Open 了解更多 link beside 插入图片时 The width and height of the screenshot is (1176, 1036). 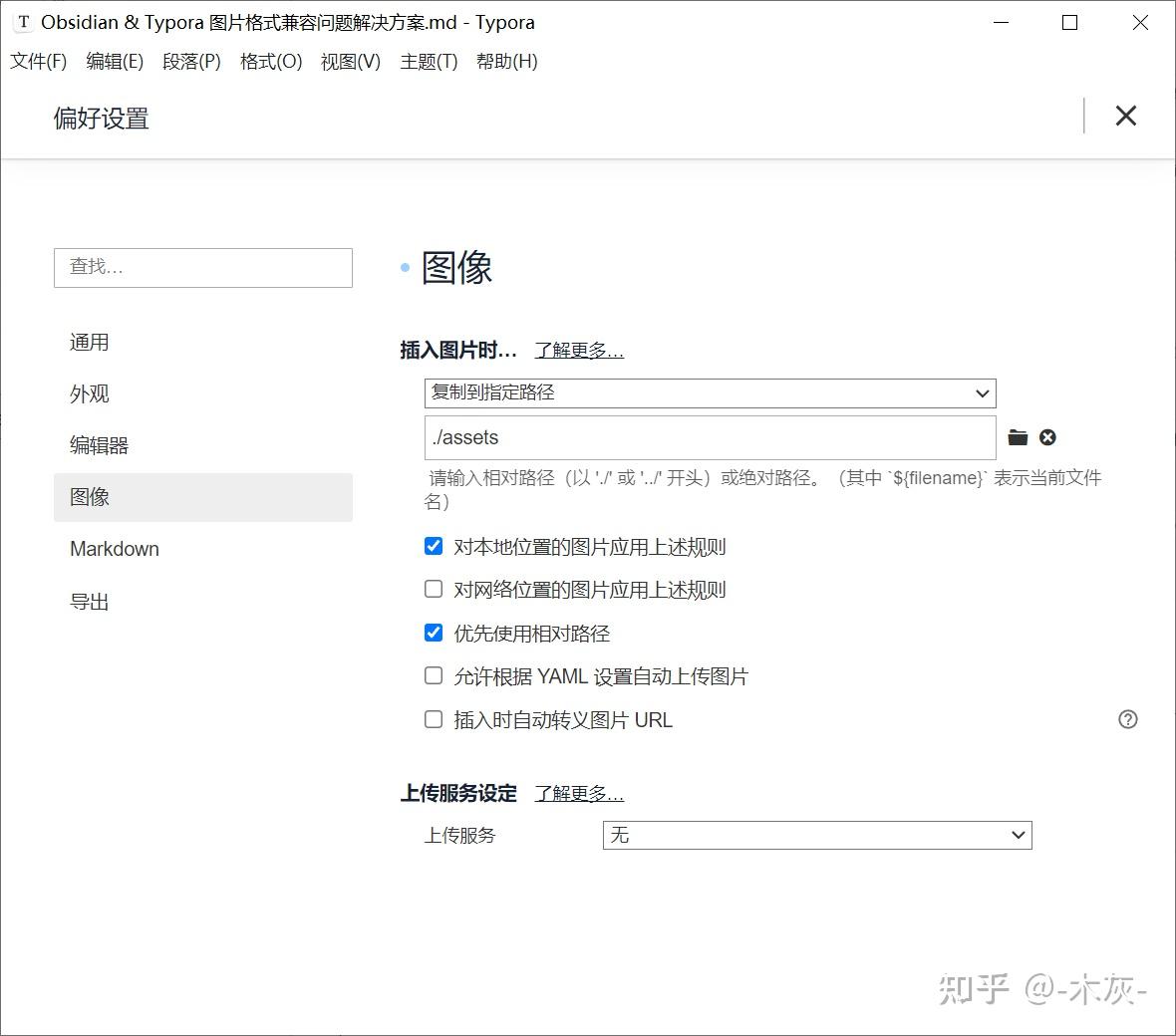pyautogui.click(x=578, y=350)
